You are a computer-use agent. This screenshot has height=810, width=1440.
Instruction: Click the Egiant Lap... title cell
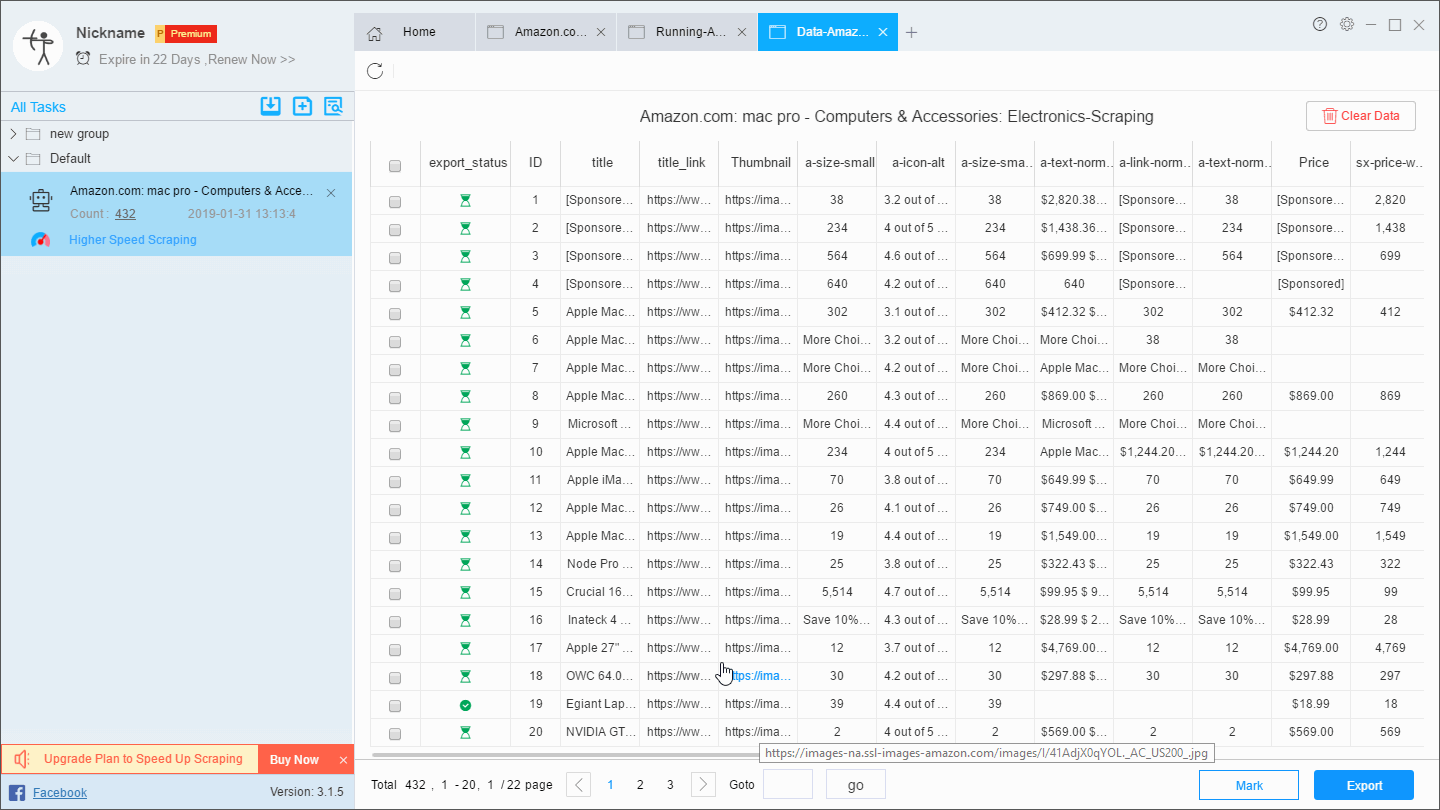[x=602, y=704]
